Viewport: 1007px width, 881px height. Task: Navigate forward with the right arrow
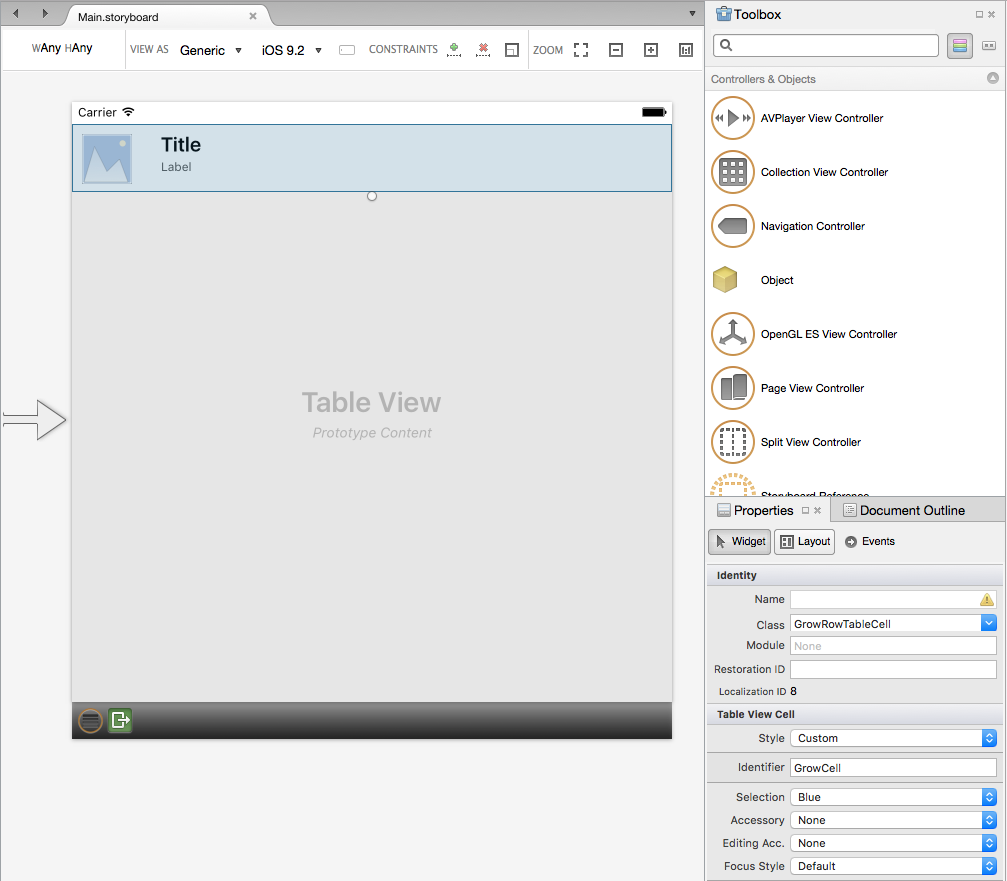coord(45,13)
